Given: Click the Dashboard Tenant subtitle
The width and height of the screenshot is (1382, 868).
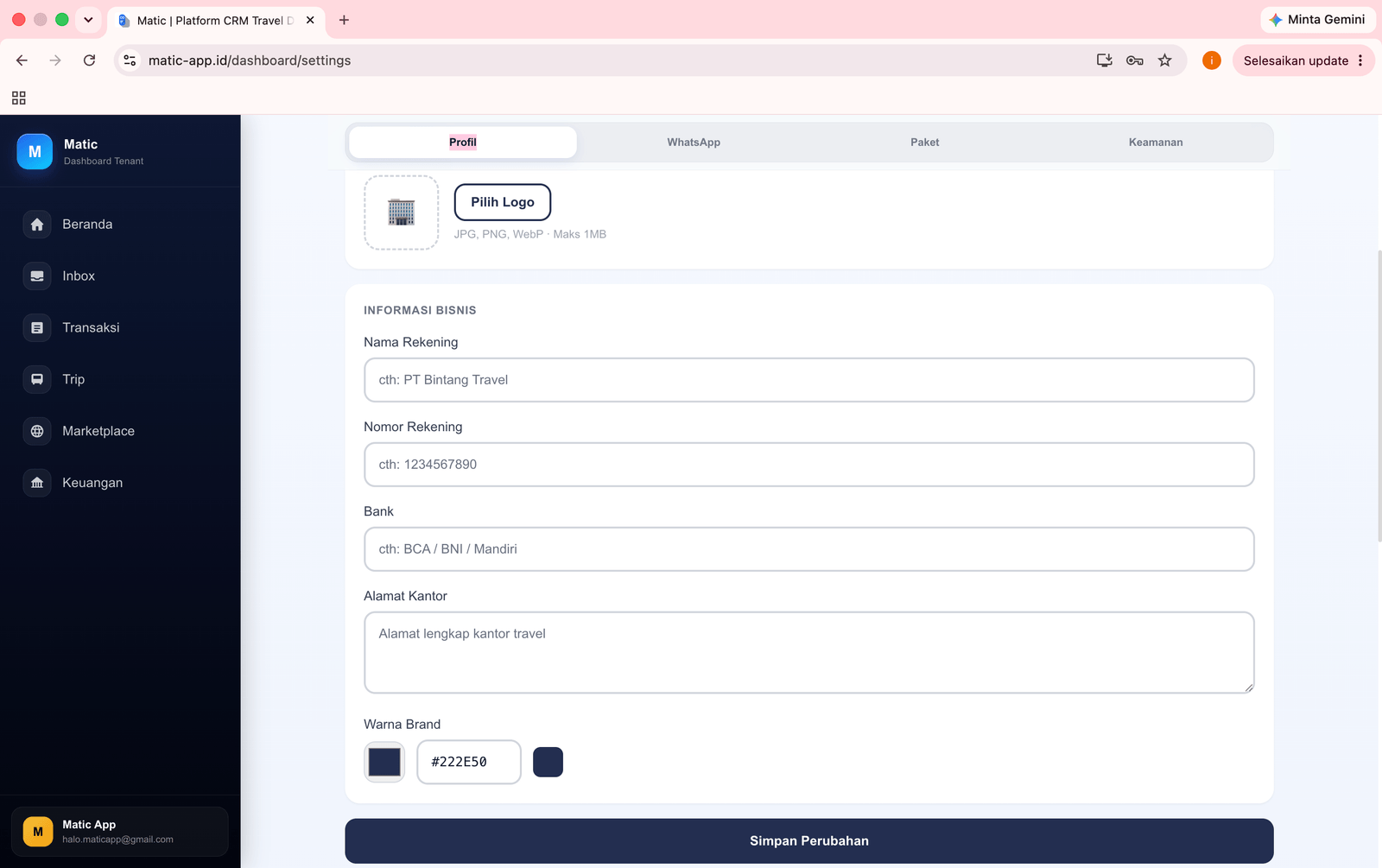Looking at the screenshot, I should coord(104,162).
